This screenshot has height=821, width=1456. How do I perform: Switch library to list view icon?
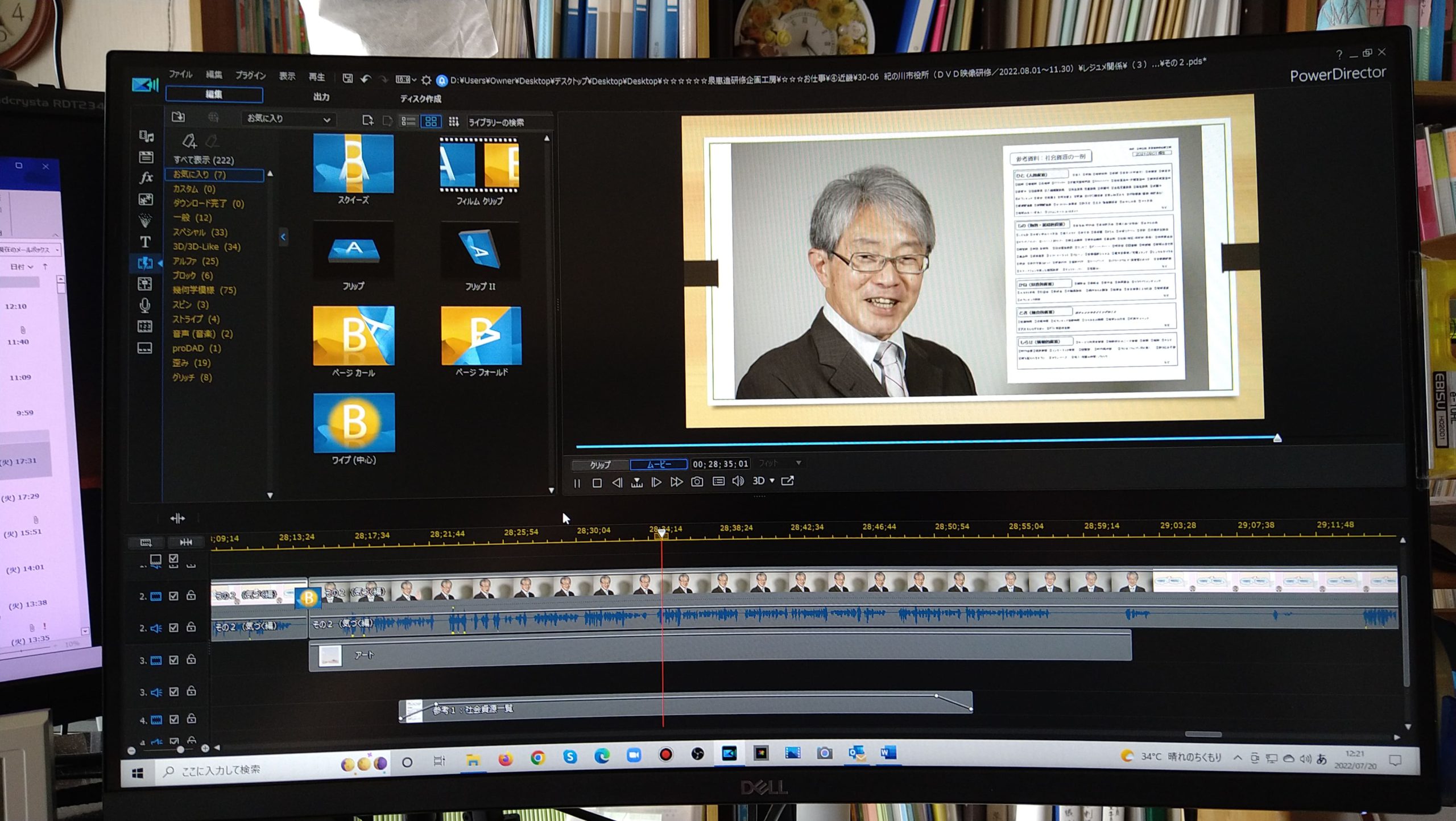(408, 121)
